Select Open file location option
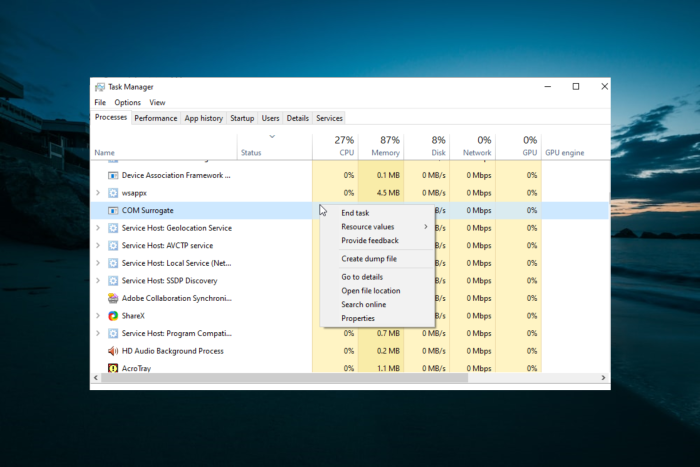Screen dimensions: 700x467 tap(370, 291)
